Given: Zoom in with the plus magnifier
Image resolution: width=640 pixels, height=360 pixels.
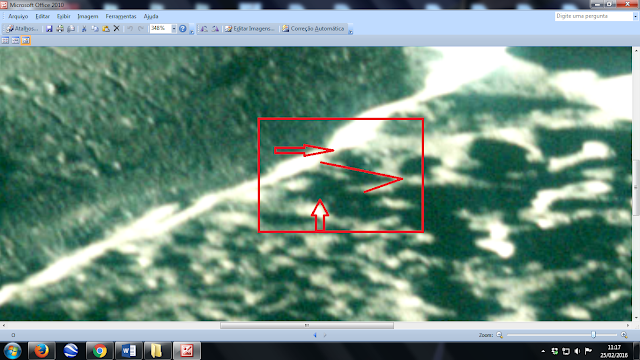Looking at the screenshot, I should point(624,335).
